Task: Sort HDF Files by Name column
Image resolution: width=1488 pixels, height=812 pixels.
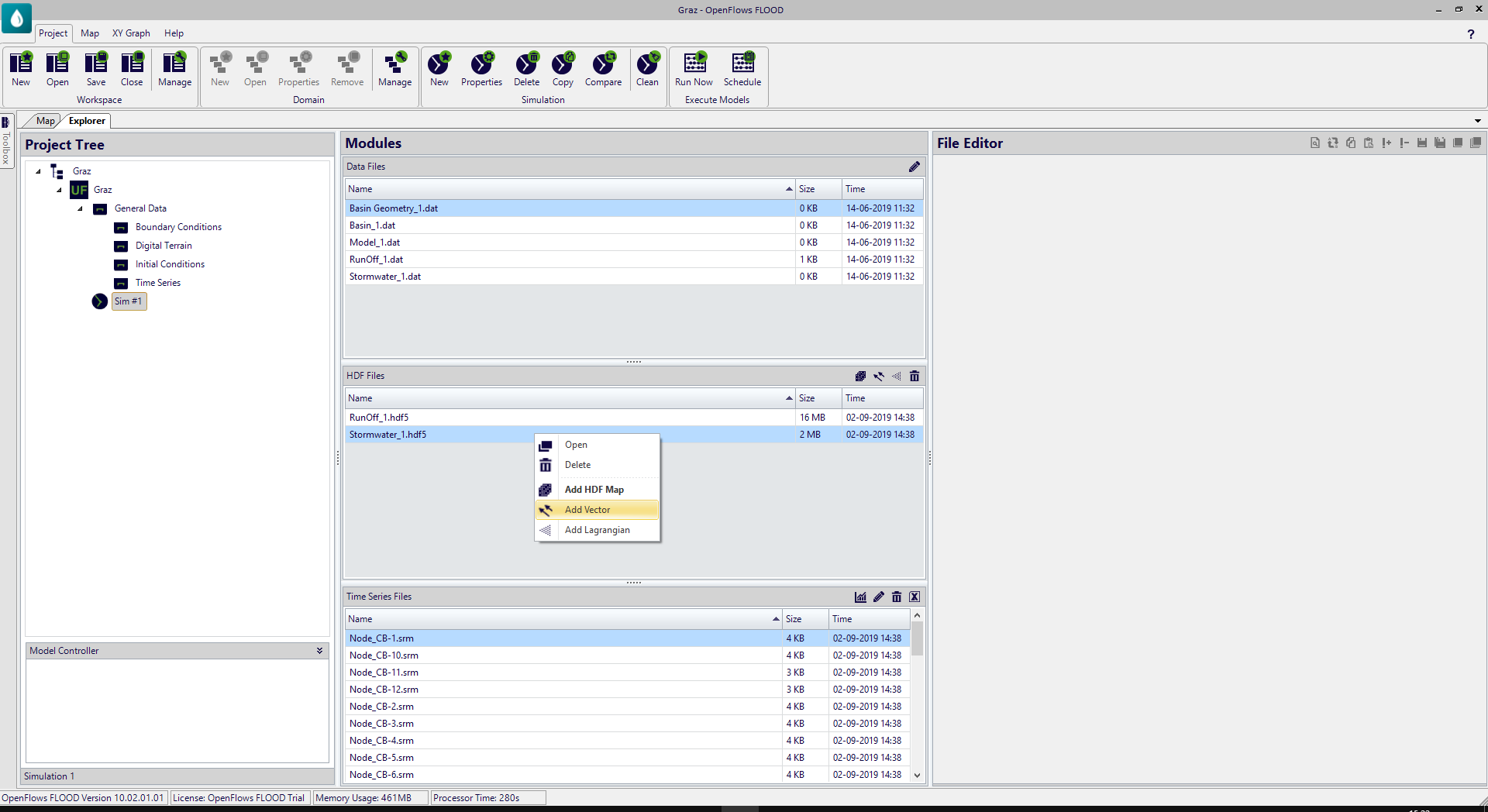Action: click(x=570, y=398)
